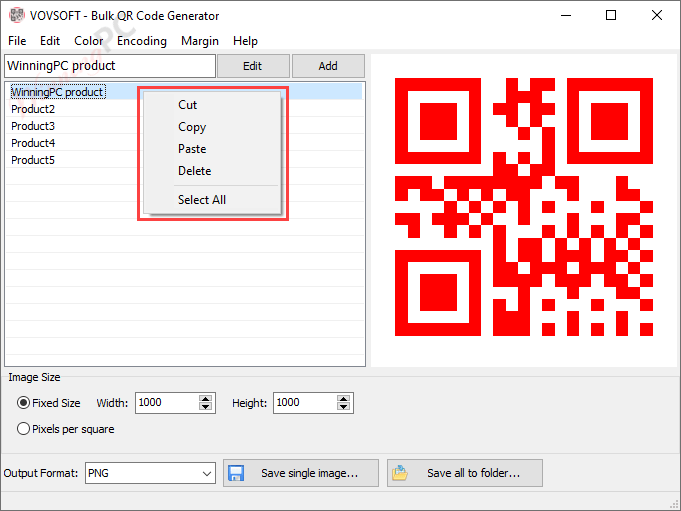The width and height of the screenshot is (681, 511).
Task: Click the red QR code preview
Action: click(x=524, y=207)
